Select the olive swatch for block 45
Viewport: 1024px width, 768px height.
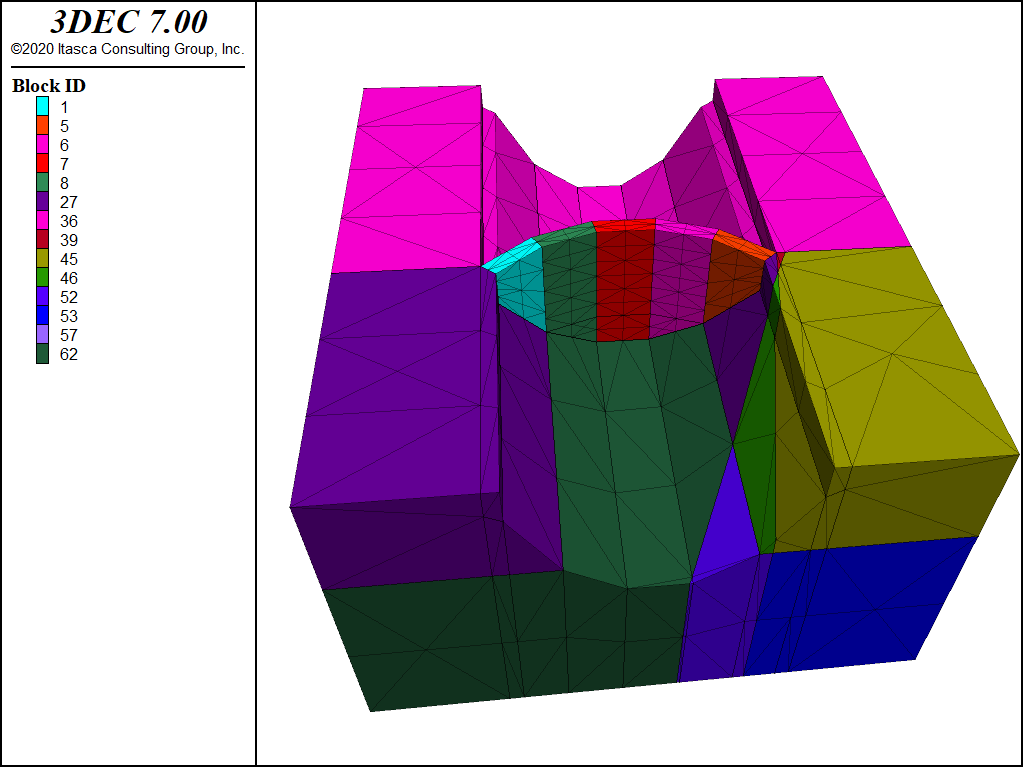42,258
